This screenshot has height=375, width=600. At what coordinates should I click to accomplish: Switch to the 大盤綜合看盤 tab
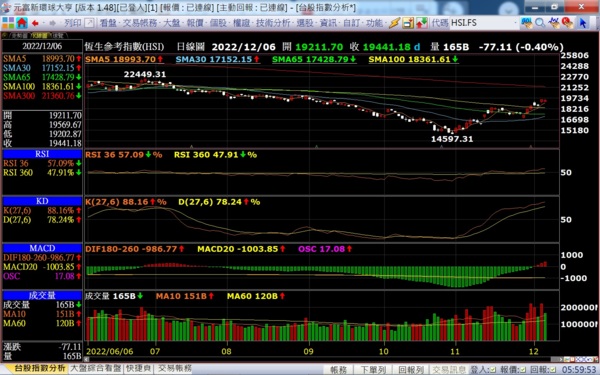(96, 368)
